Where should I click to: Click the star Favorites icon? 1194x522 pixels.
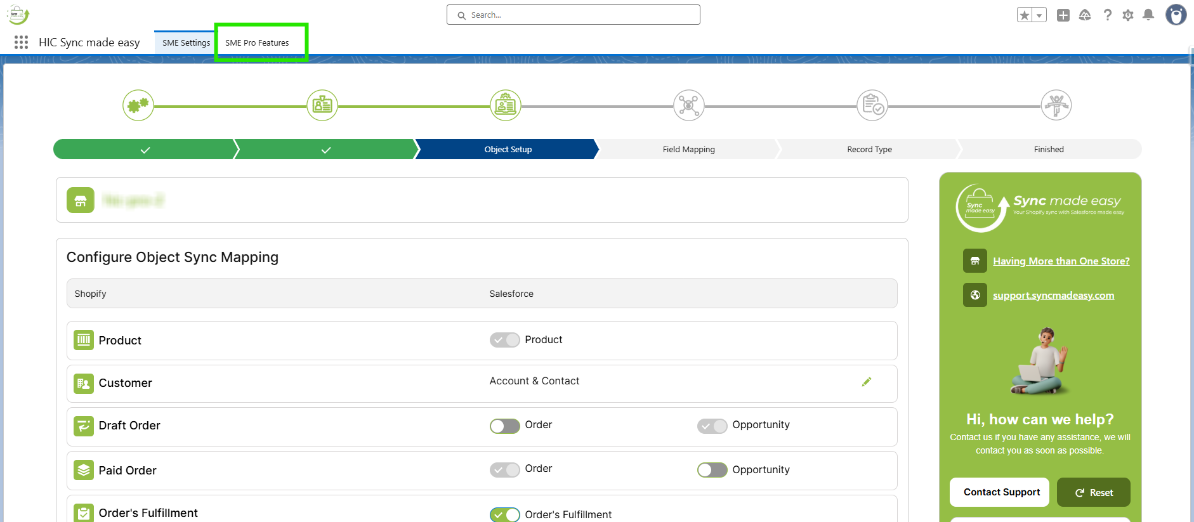[x=1026, y=14]
